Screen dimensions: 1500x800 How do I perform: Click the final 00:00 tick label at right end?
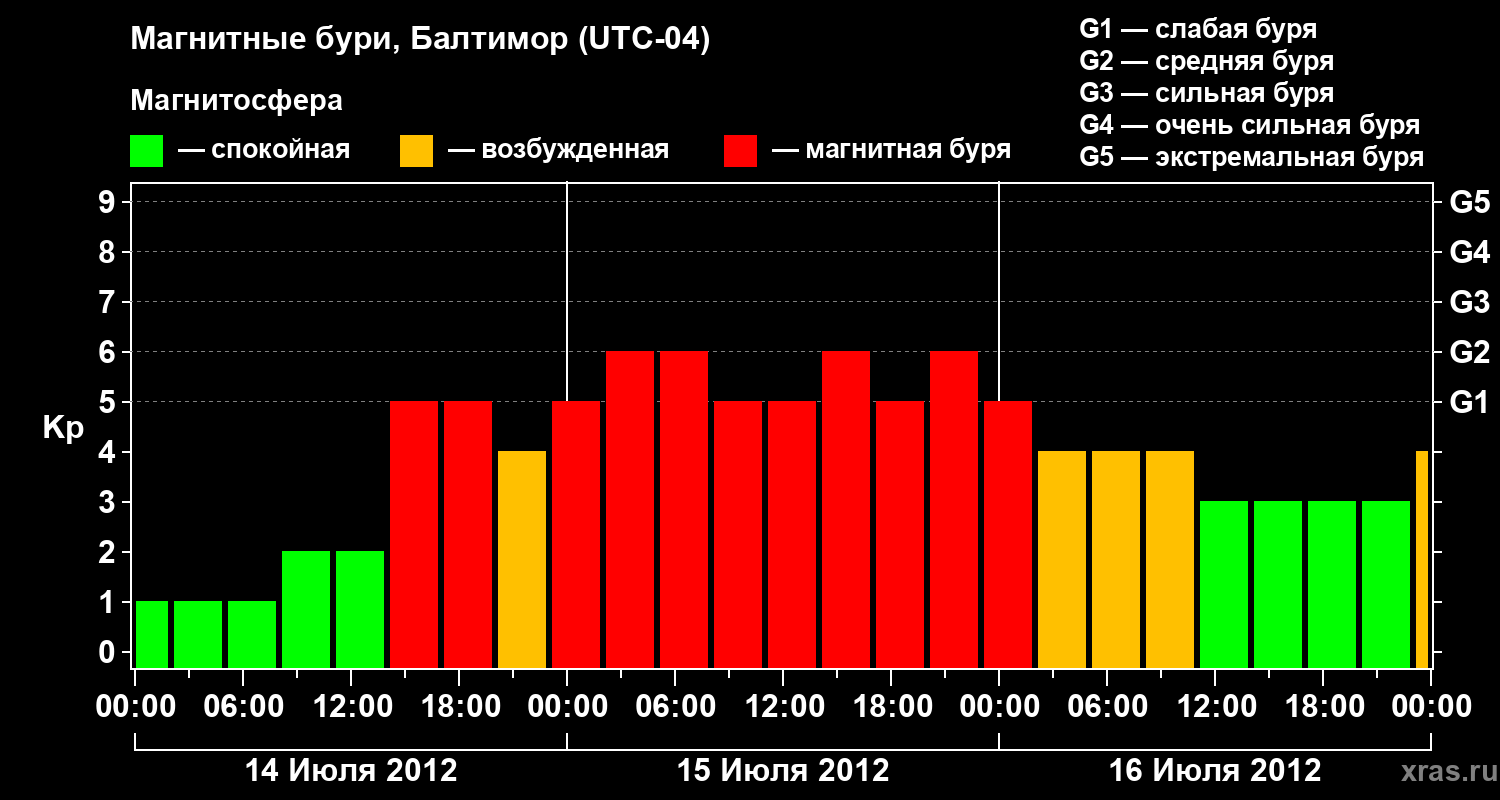click(1431, 706)
